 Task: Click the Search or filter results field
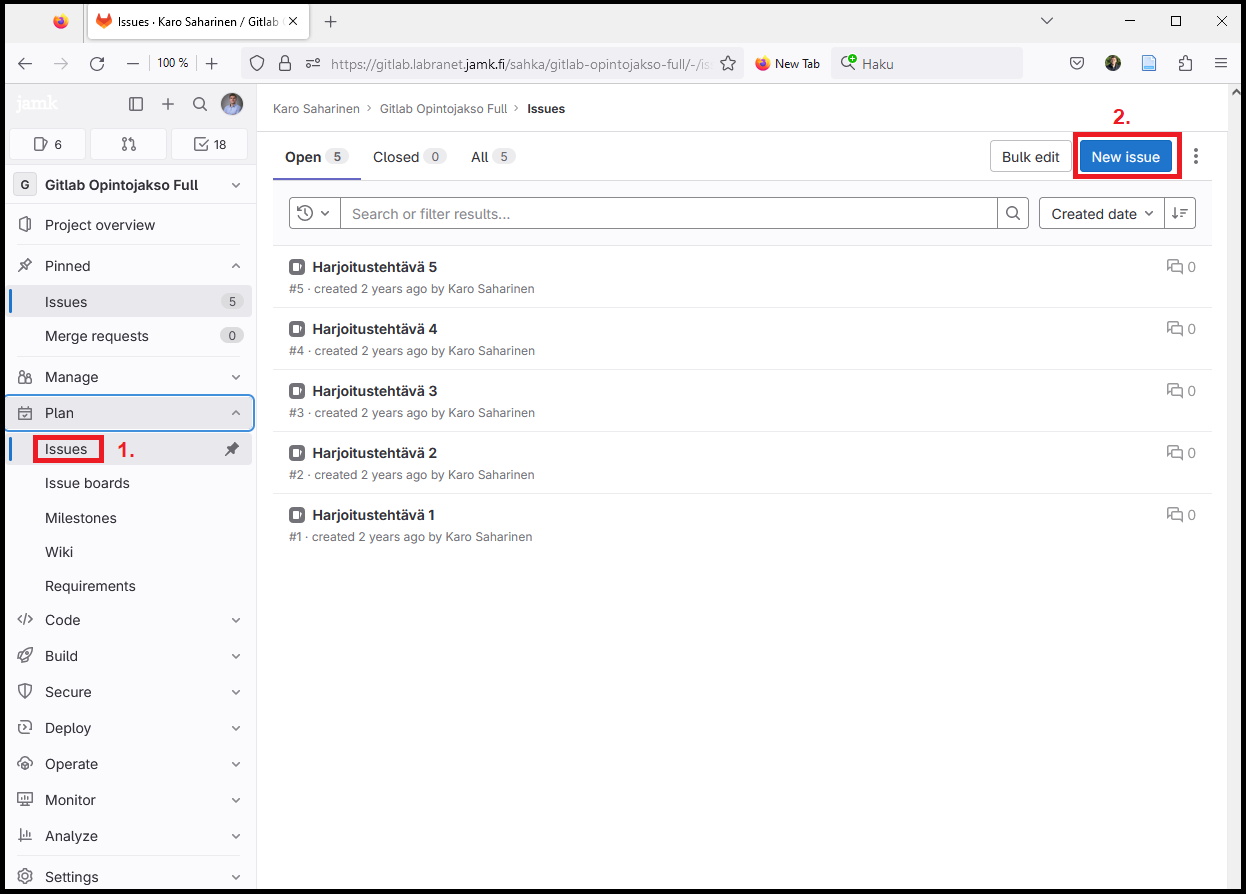668,213
